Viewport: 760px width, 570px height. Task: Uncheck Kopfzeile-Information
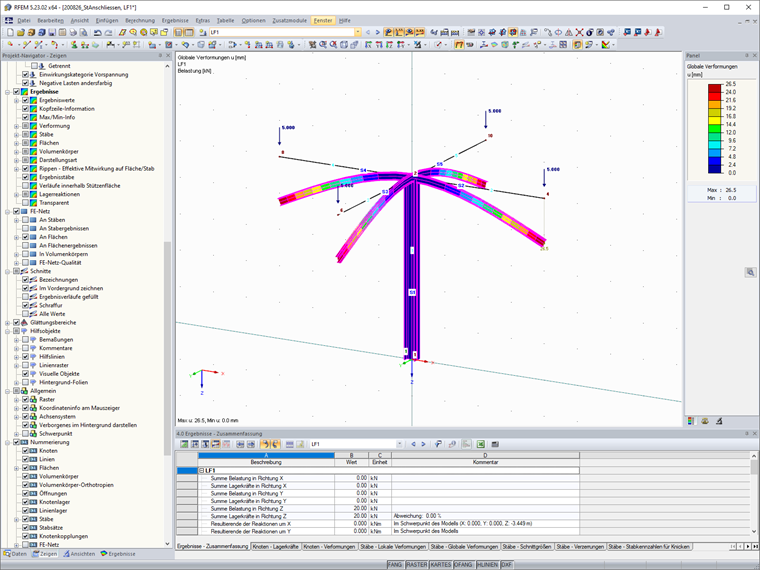[x=25, y=109]
